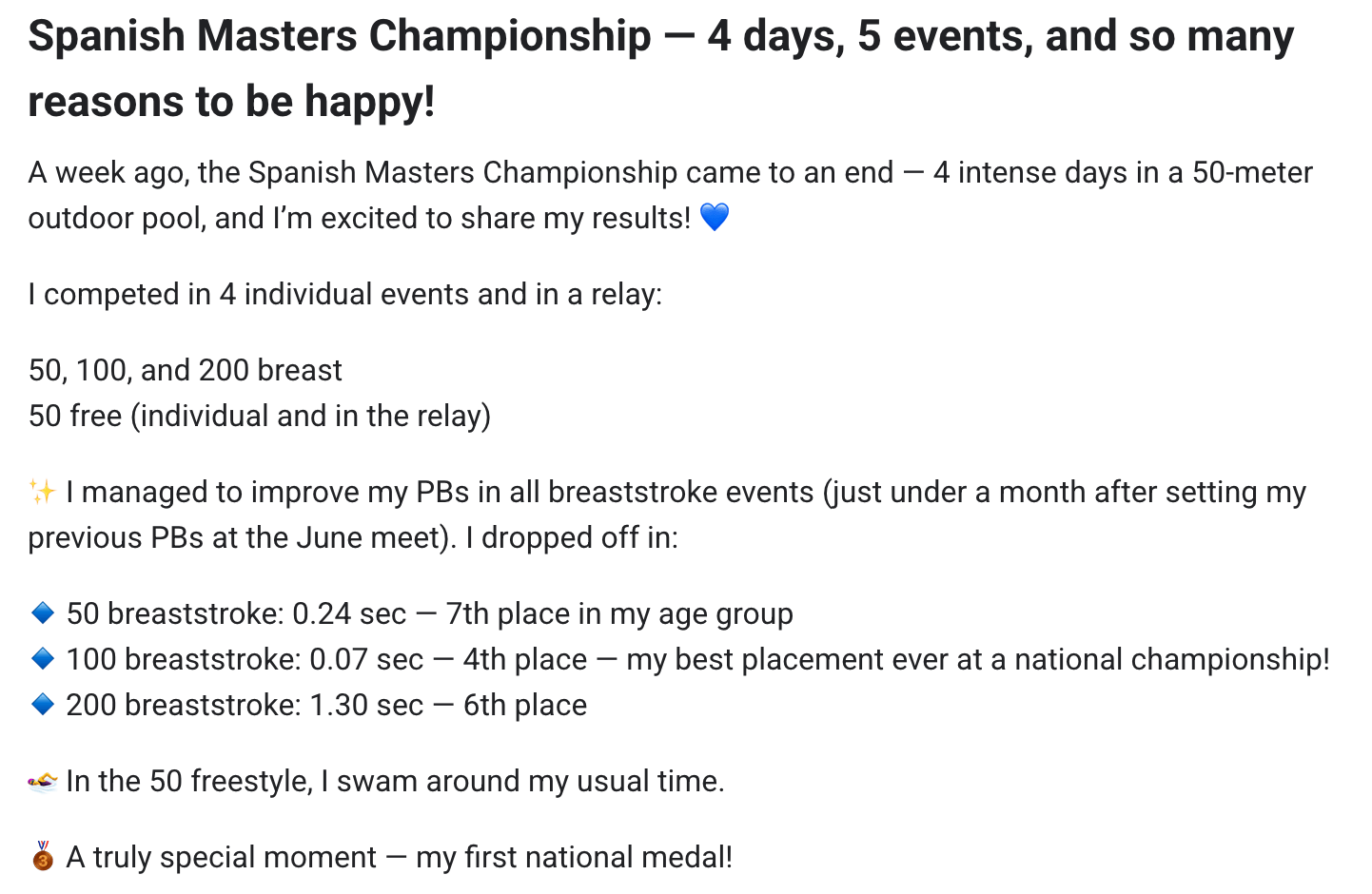Image resolution: width=1372 pixels, height=894 pixels.
Task: Click the blue diamond beside 50 breaststroke
Action: click(x=43, y=613)
